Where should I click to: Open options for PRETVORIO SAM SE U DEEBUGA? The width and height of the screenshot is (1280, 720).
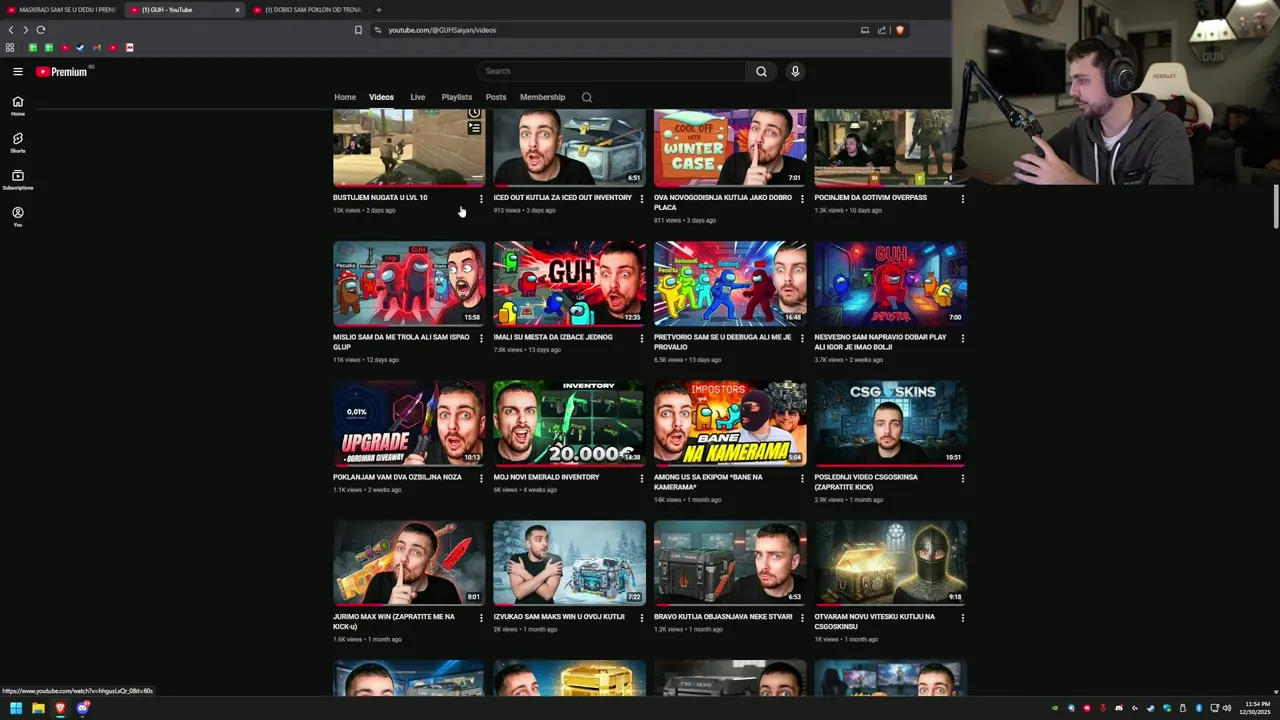pos(802,339)
